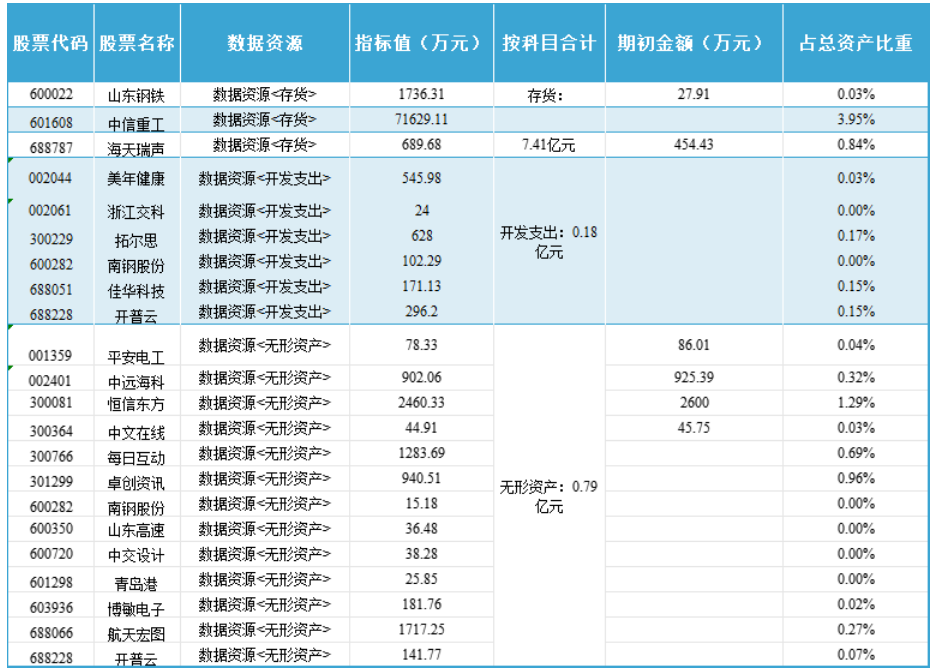The height and width of the screenshot is (671, 939).
Task: Select the 2460.33 indicator value cell
Action: pos(421,403)
